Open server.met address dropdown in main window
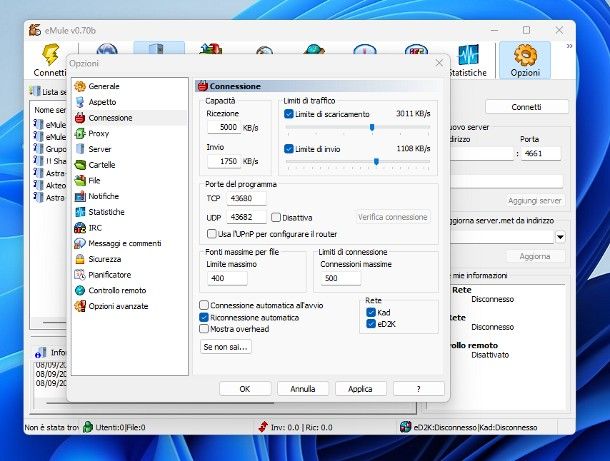Image resolution: width=610 pixels, height=461 pixels. pos(560,237)
